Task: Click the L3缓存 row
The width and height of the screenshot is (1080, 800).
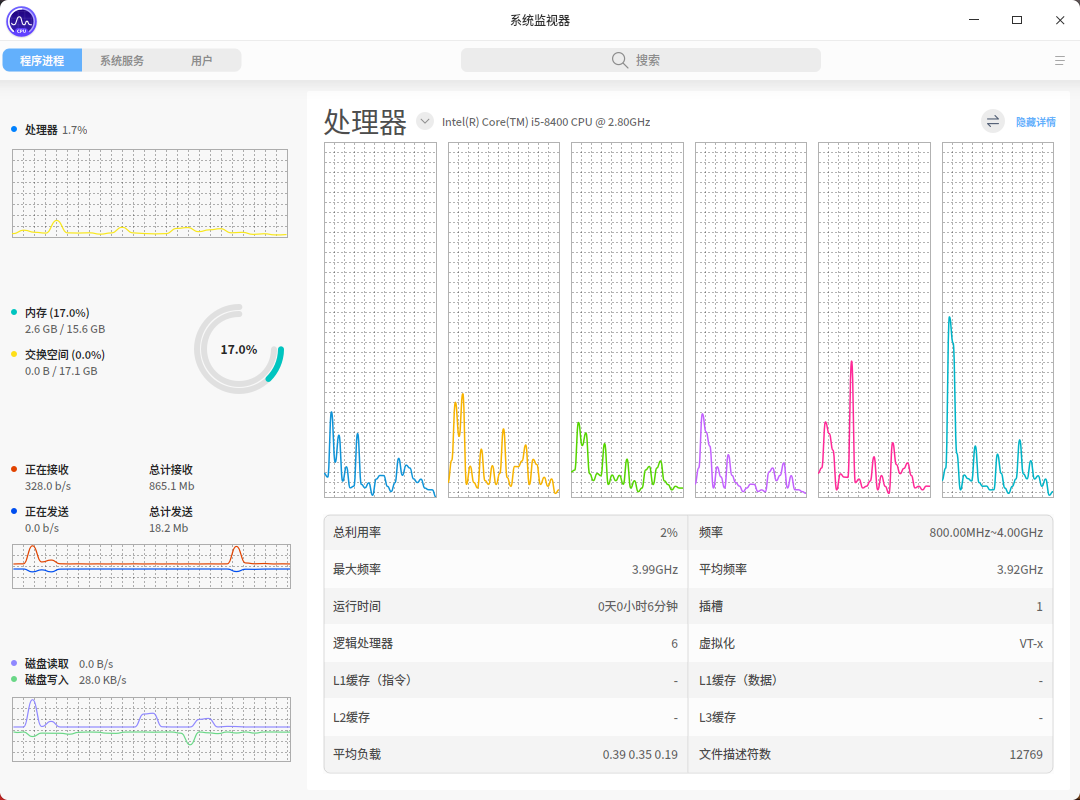Action: pos(871,717)
